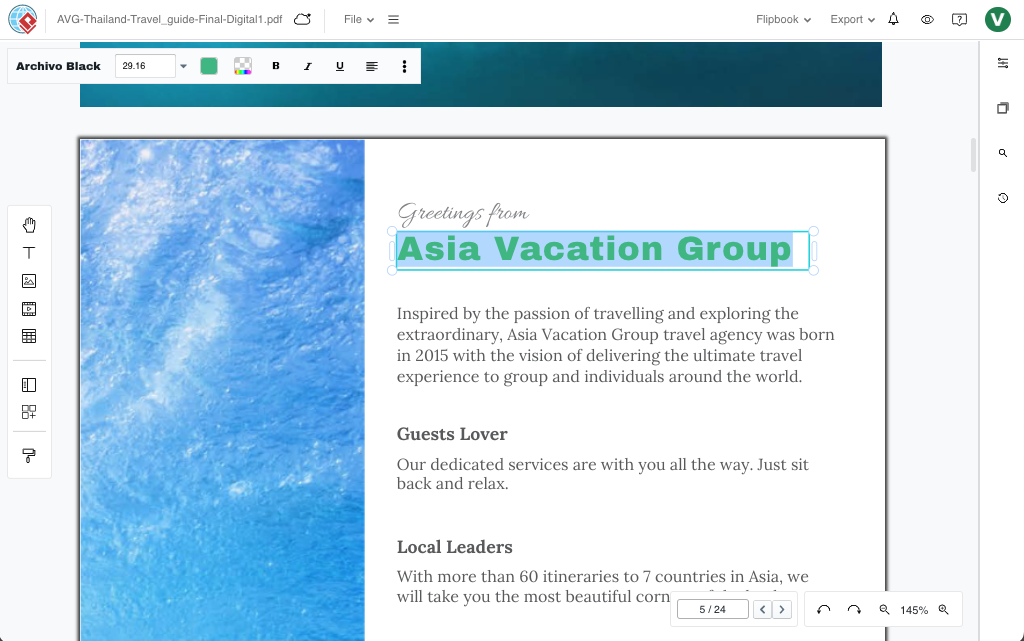Toggle bold formatting

(276, 66)
